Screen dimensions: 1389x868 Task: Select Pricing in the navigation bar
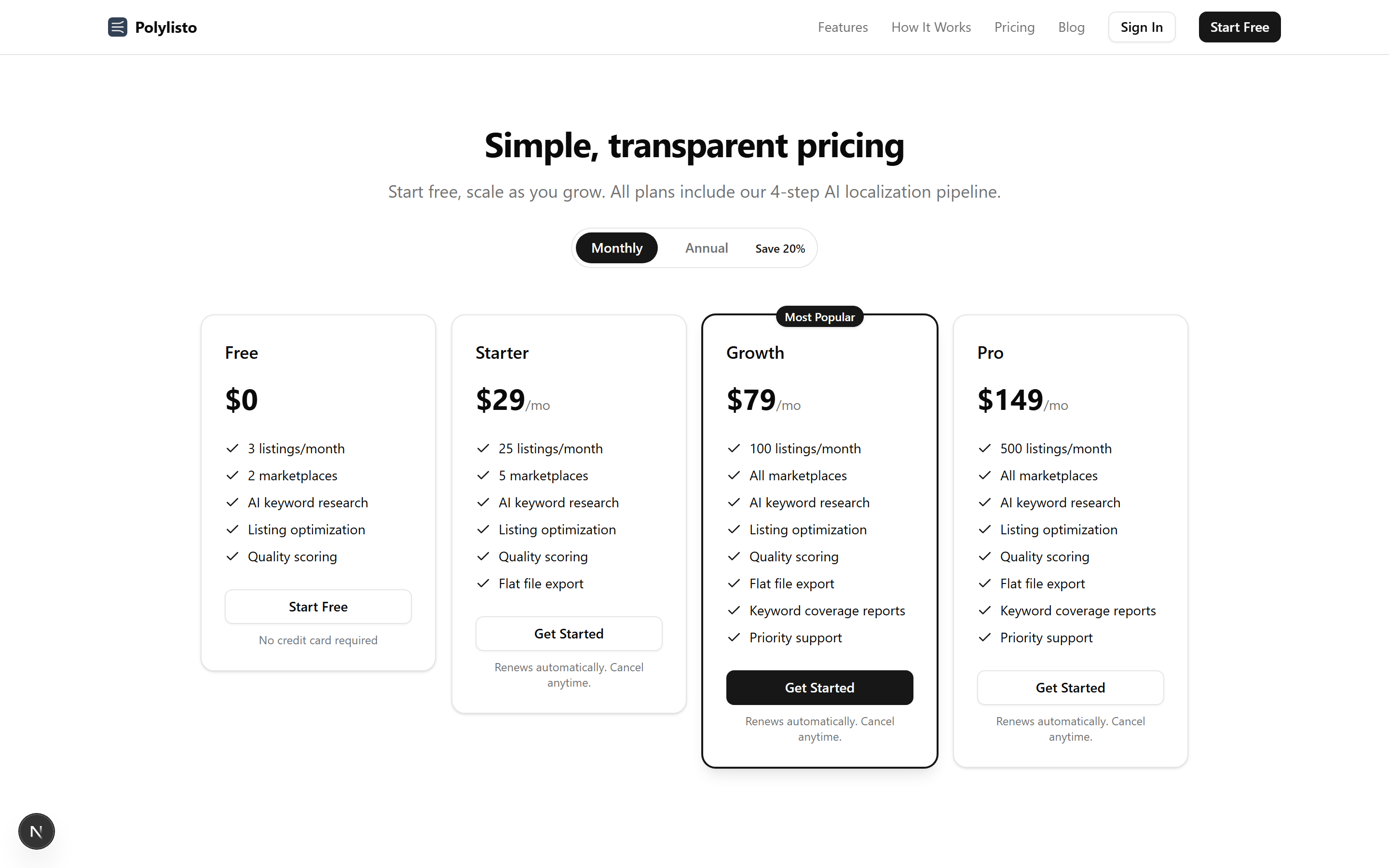click(x=1014, y=27)
